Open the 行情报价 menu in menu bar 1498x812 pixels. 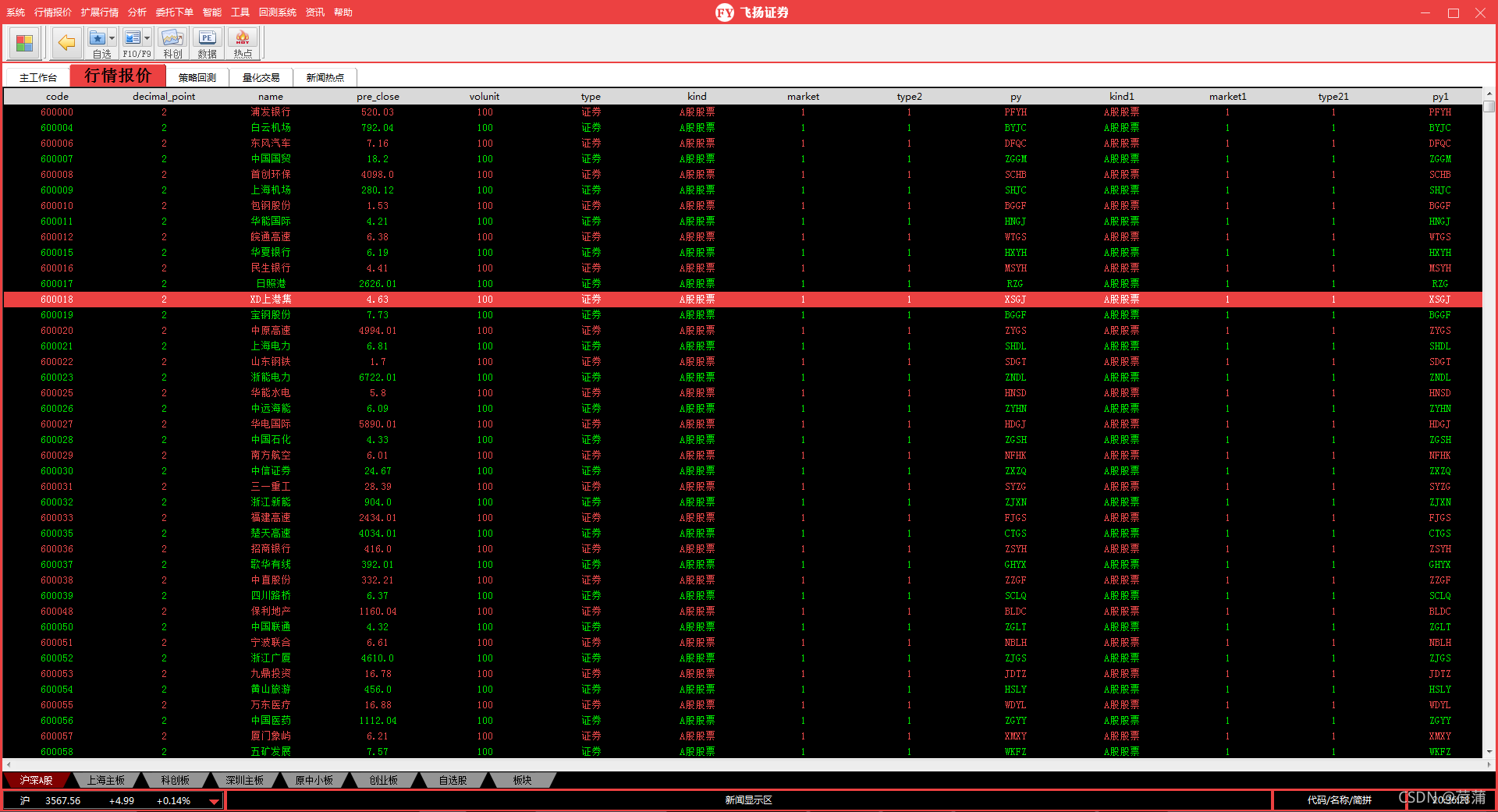tap(53, 12)
